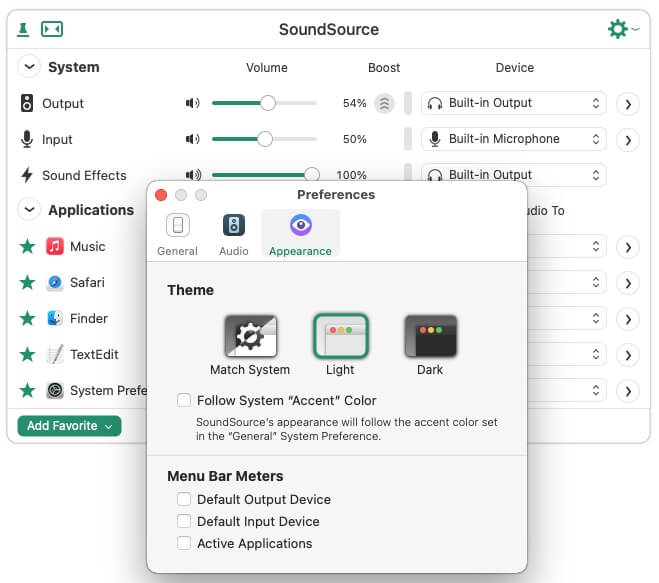Screen dimensions: 659x583
Task: Close the Preferences window
Action: coord(161,195)
